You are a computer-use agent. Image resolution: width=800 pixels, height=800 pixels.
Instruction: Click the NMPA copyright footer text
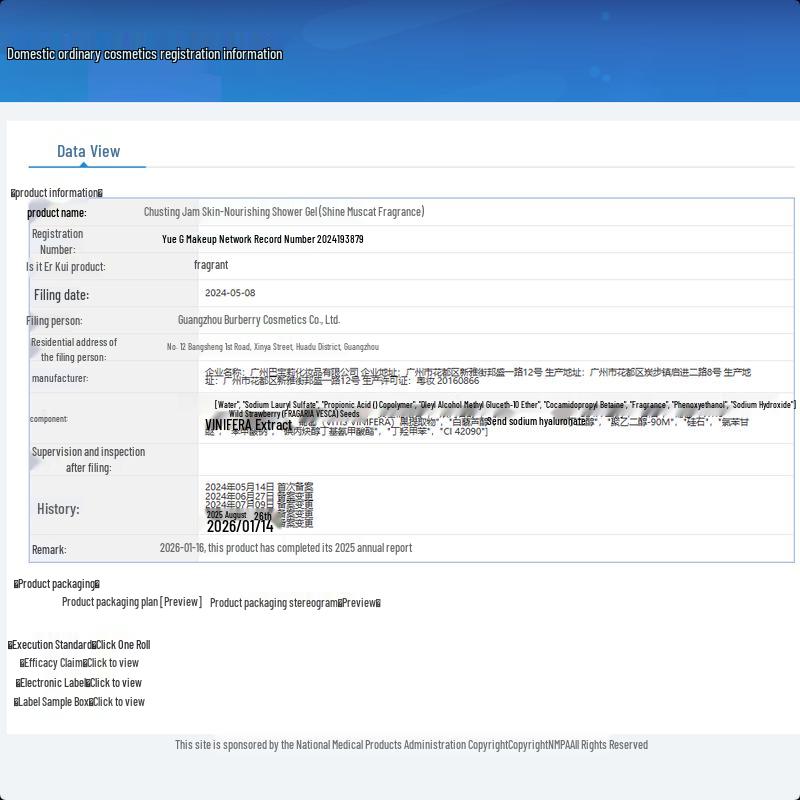coord(411,745)
